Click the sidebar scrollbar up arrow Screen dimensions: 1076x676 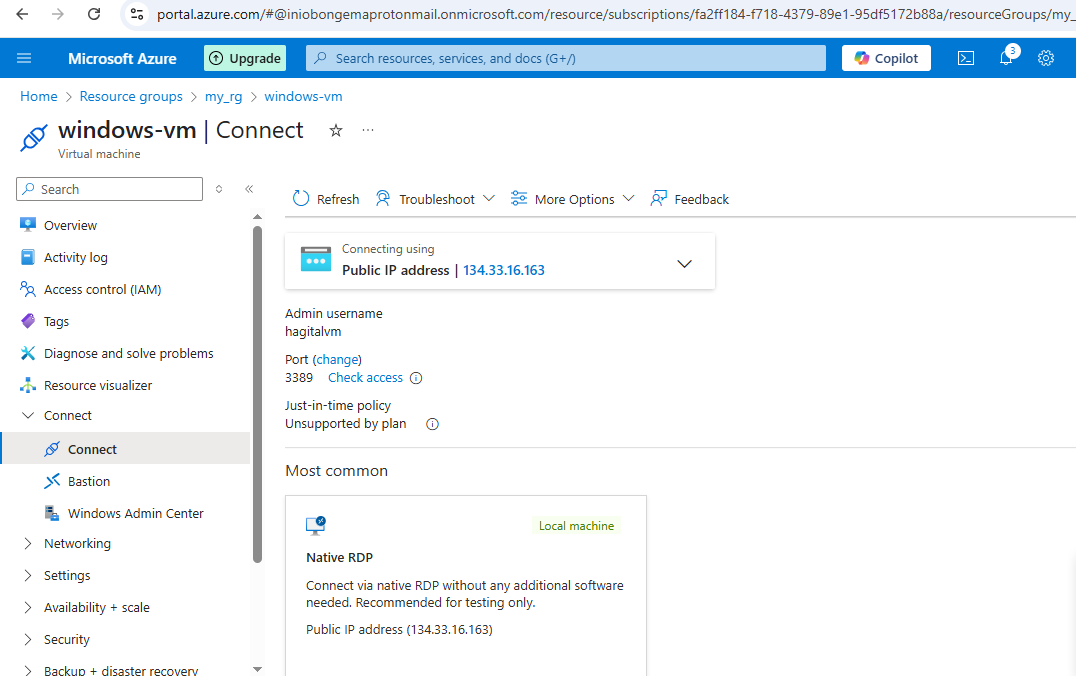[257, 217]
